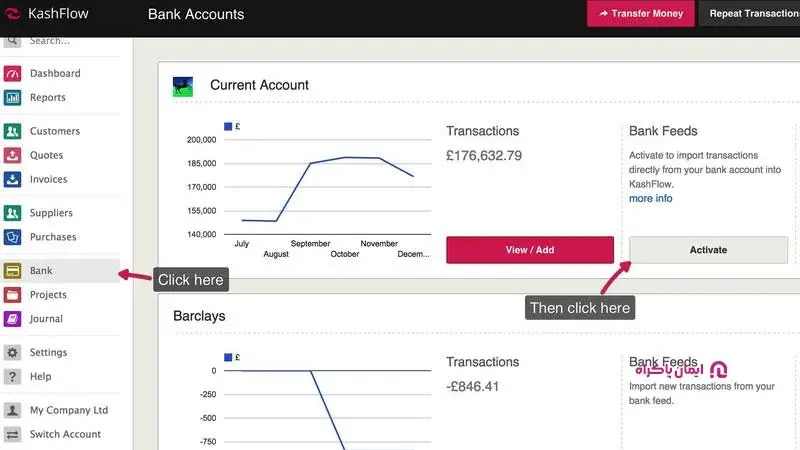Screen dimensions: 800x450
Task: Select the Customers icon
Action: click(13, 132)
